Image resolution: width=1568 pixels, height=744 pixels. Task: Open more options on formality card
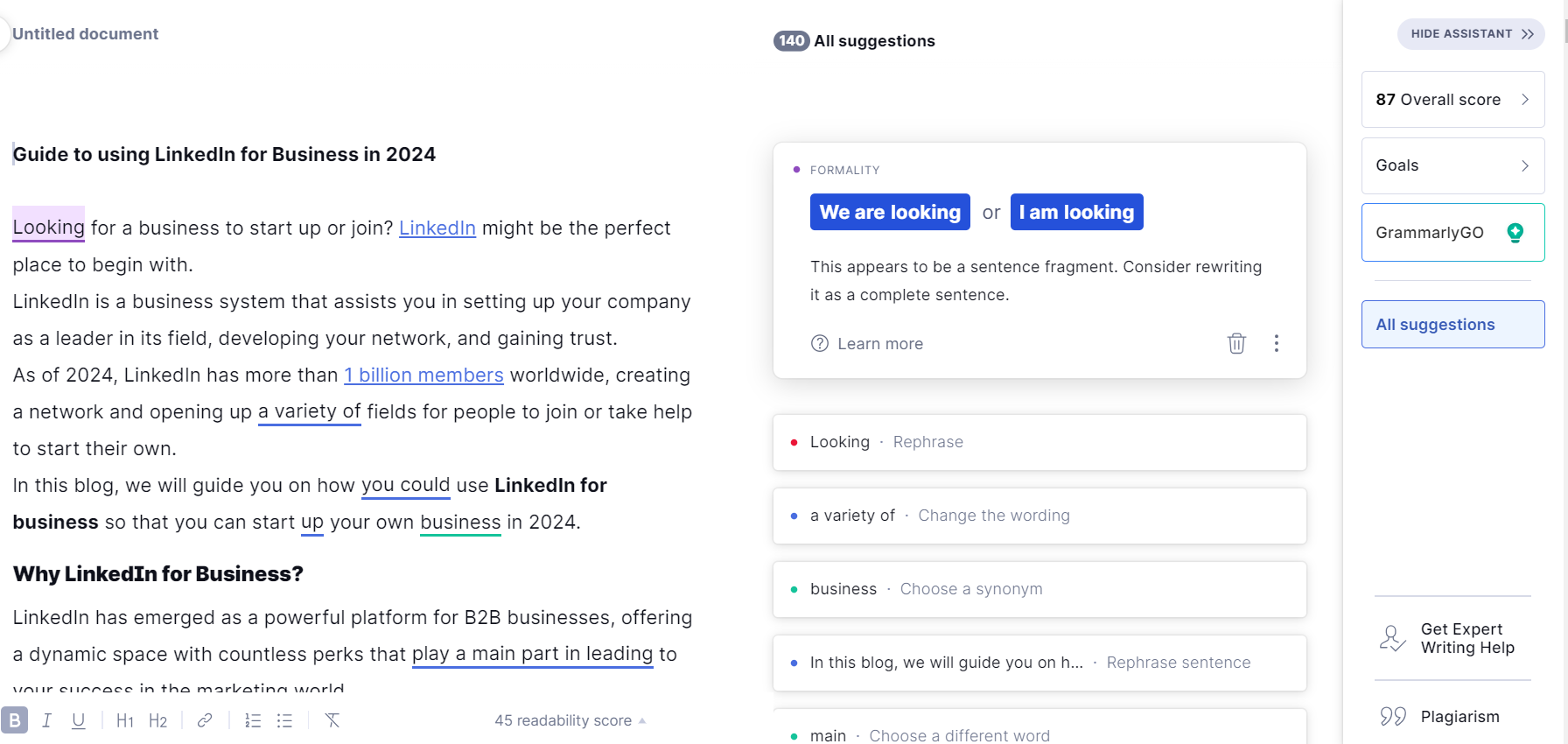(x=1277, y=343)
